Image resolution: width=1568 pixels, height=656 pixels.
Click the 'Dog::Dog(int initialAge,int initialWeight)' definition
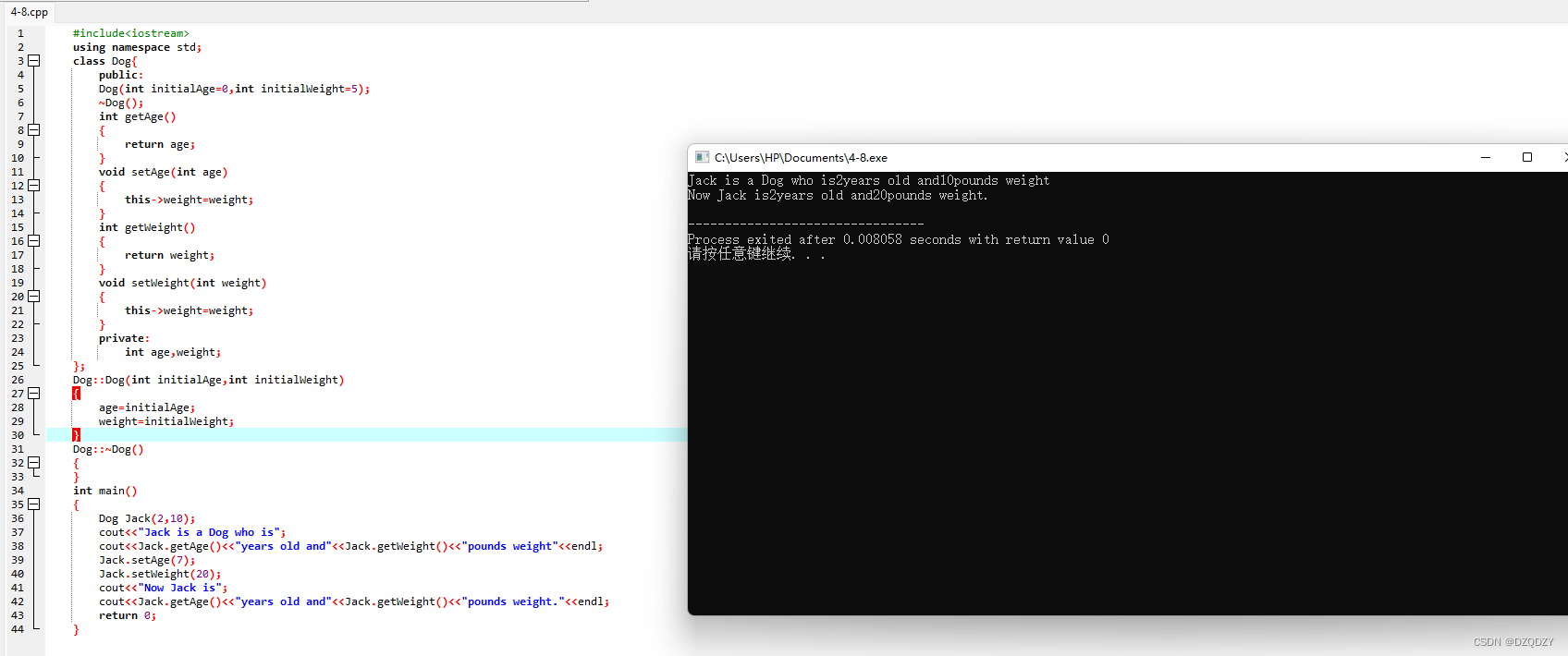click(209, 380)
